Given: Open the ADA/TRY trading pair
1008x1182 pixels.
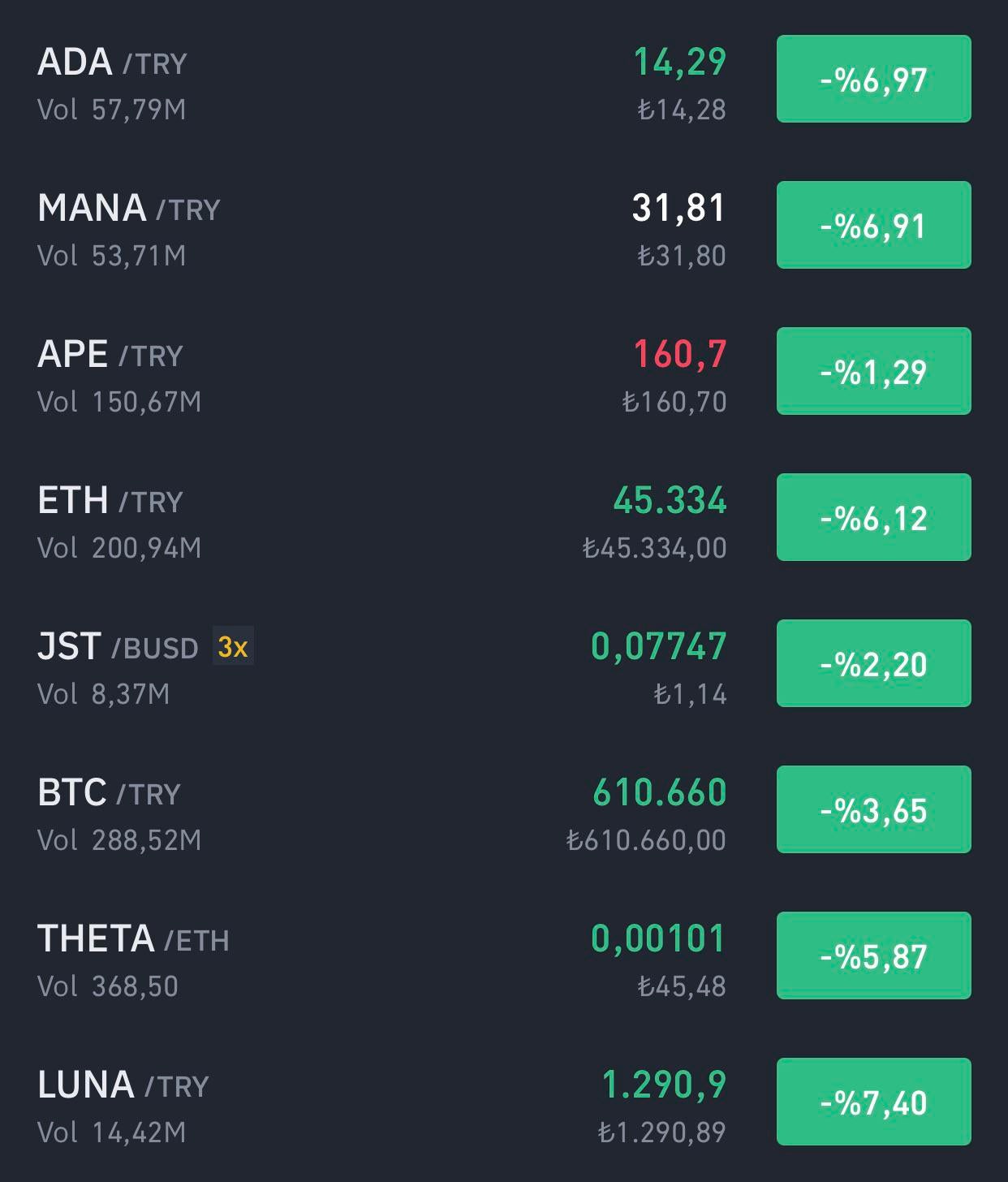Looking at the screenshot, I should 504,81.
